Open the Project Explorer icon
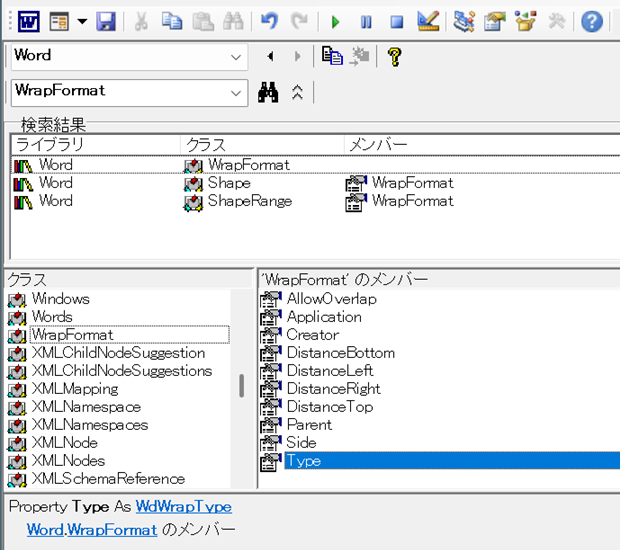Image resolution: width=620 pixels, height=550 pixels. [x=463, y=21]
